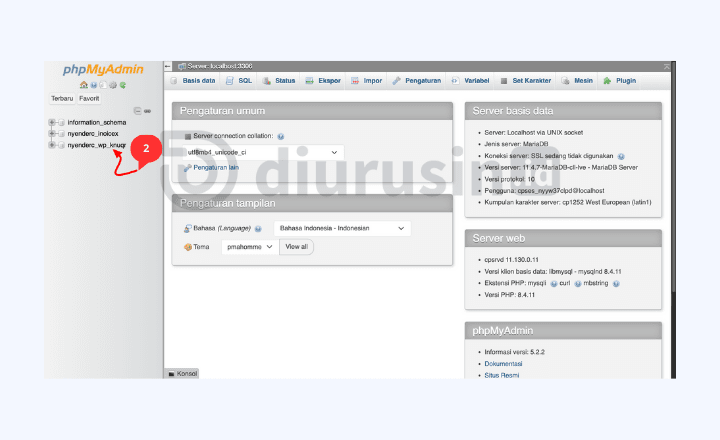Click the blue logout icon in sidebar
Viewport: 720px width, 440px height.
coord(94,85)
